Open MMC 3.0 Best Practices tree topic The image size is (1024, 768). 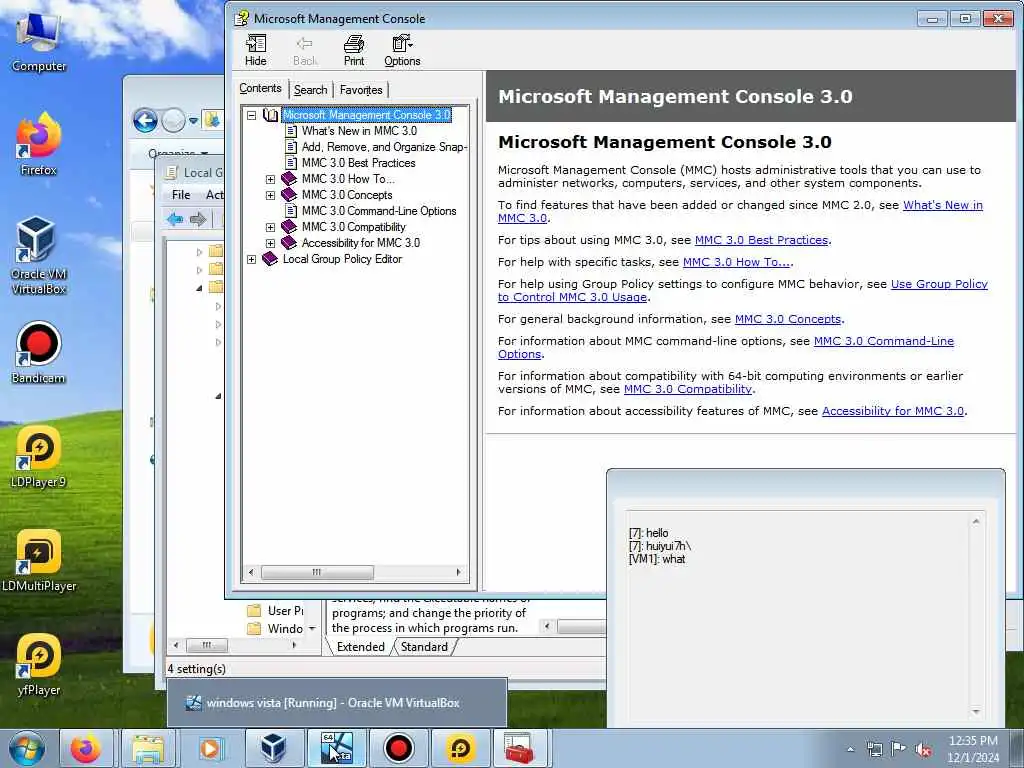[x=359, y=163]
